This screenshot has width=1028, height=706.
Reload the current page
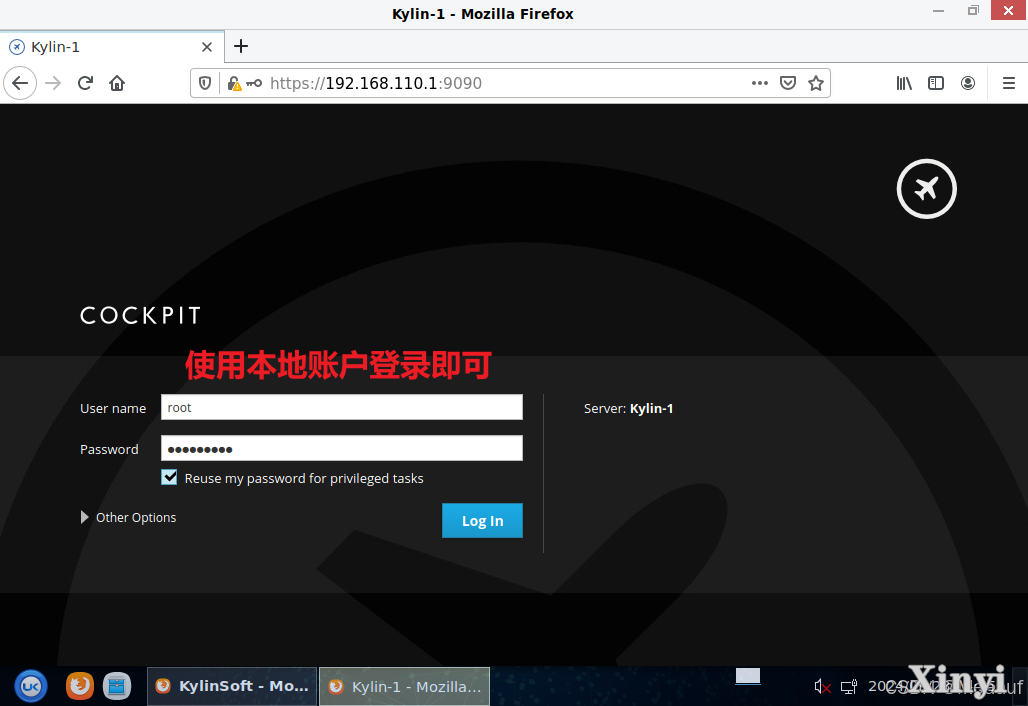click(85, 83)
